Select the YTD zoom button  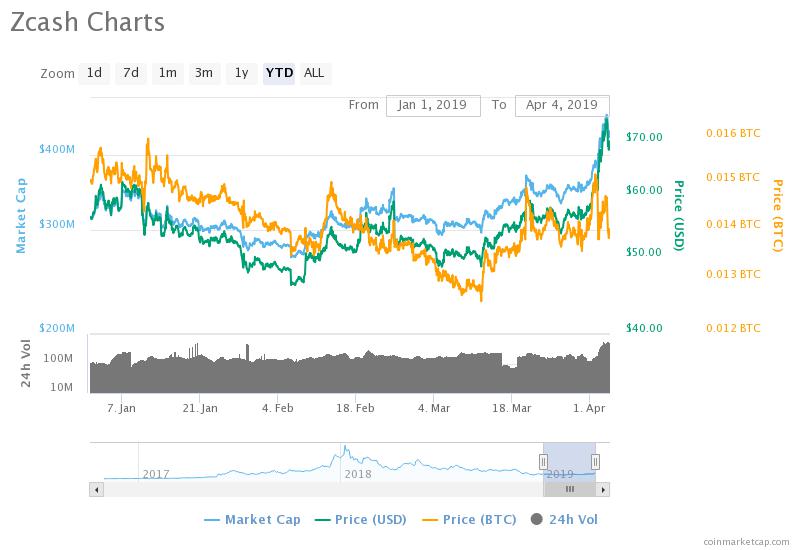point(279,73)
